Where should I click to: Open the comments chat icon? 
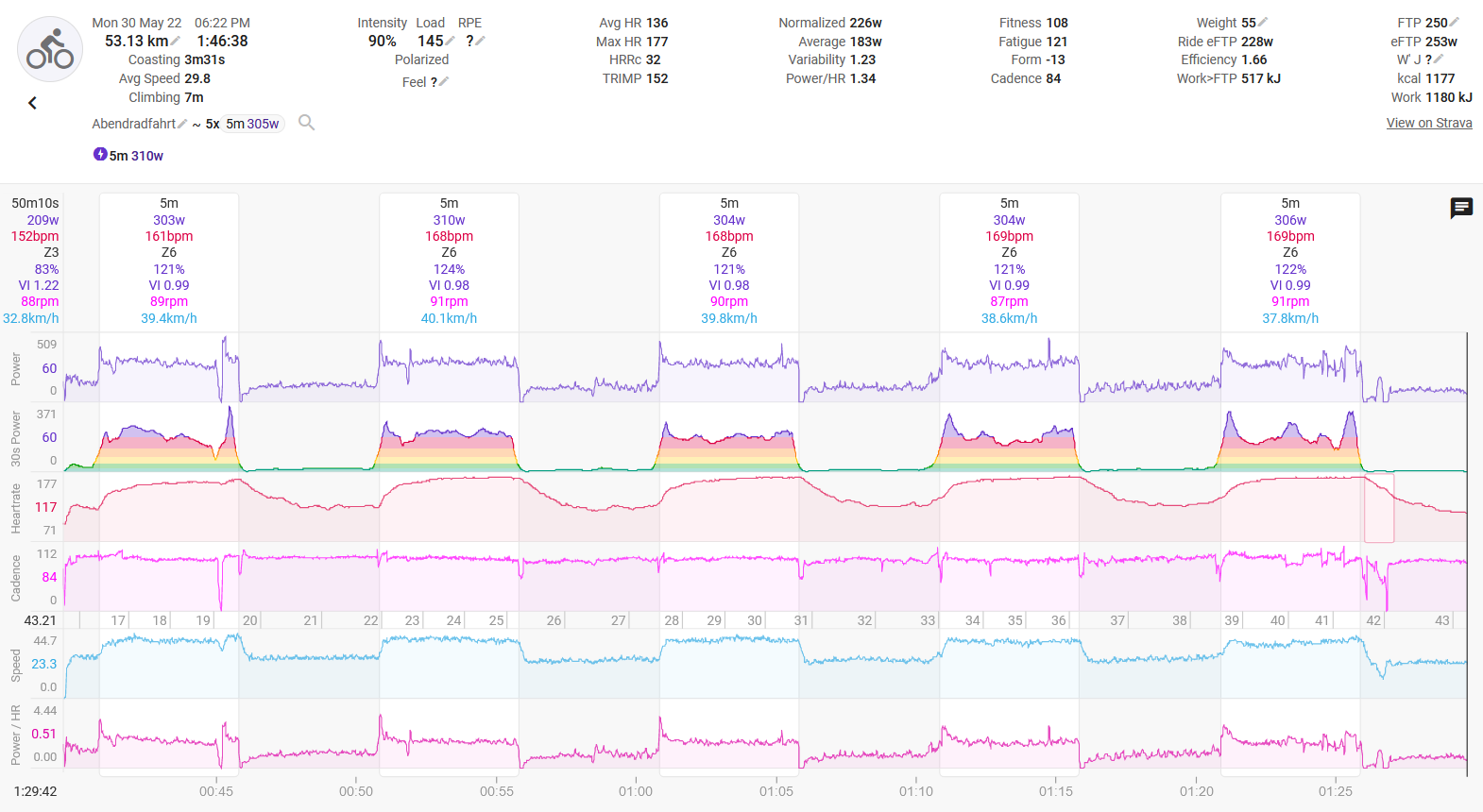[x=1461, y=208]
